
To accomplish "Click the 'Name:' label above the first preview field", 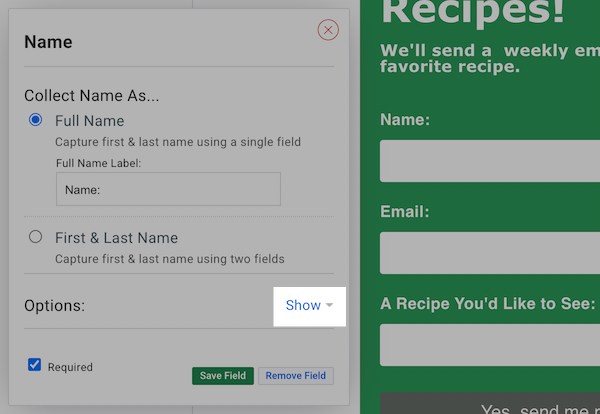I will click(405, 120).
